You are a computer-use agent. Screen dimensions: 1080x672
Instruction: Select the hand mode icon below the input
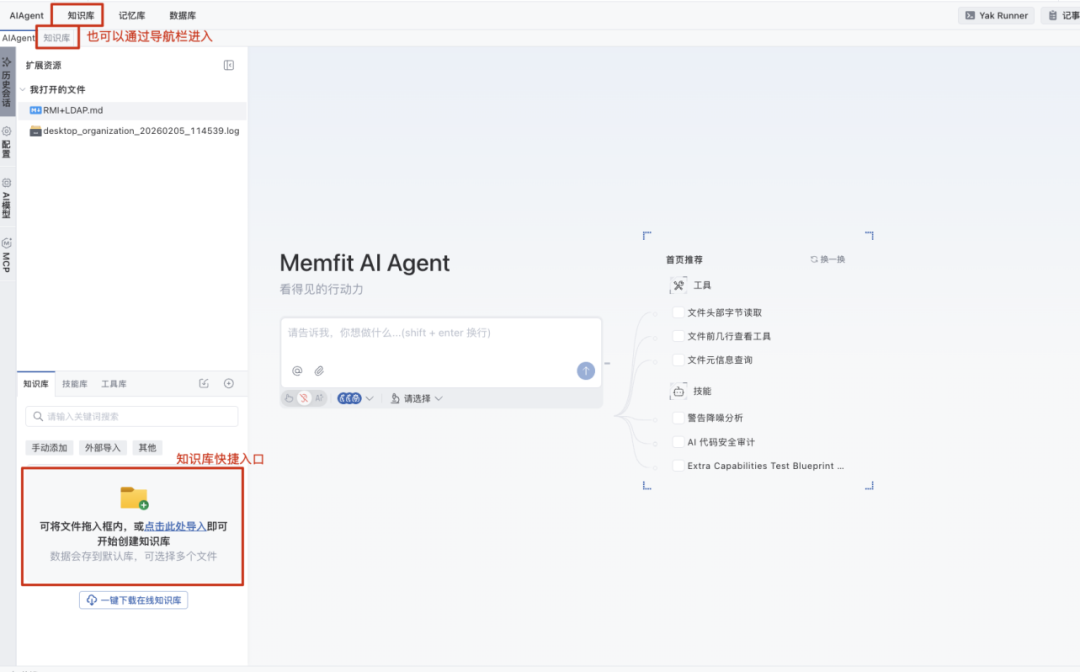click(289, 399)
